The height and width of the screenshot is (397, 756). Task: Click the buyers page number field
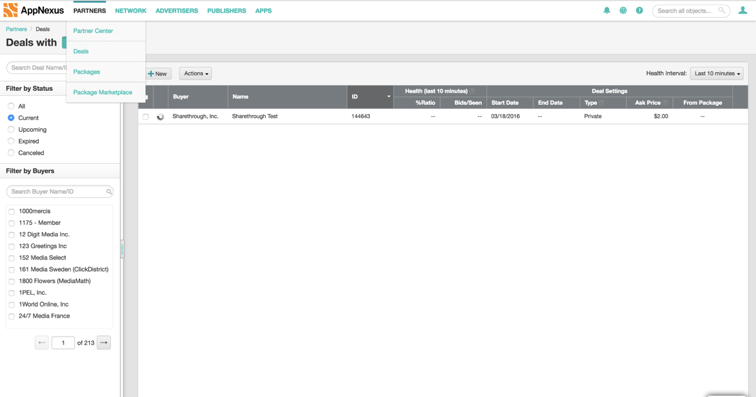point(63,342)
